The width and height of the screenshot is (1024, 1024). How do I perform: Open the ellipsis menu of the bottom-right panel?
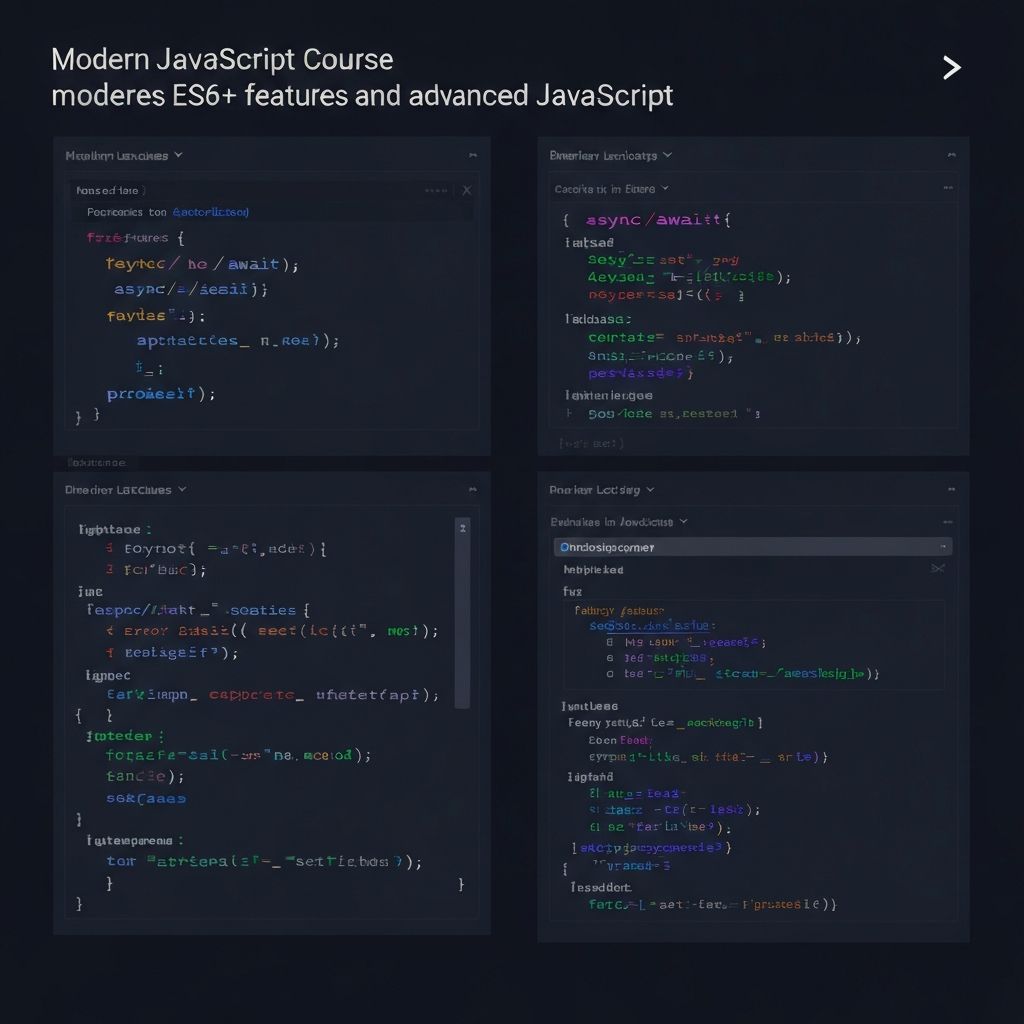point(951,489)
